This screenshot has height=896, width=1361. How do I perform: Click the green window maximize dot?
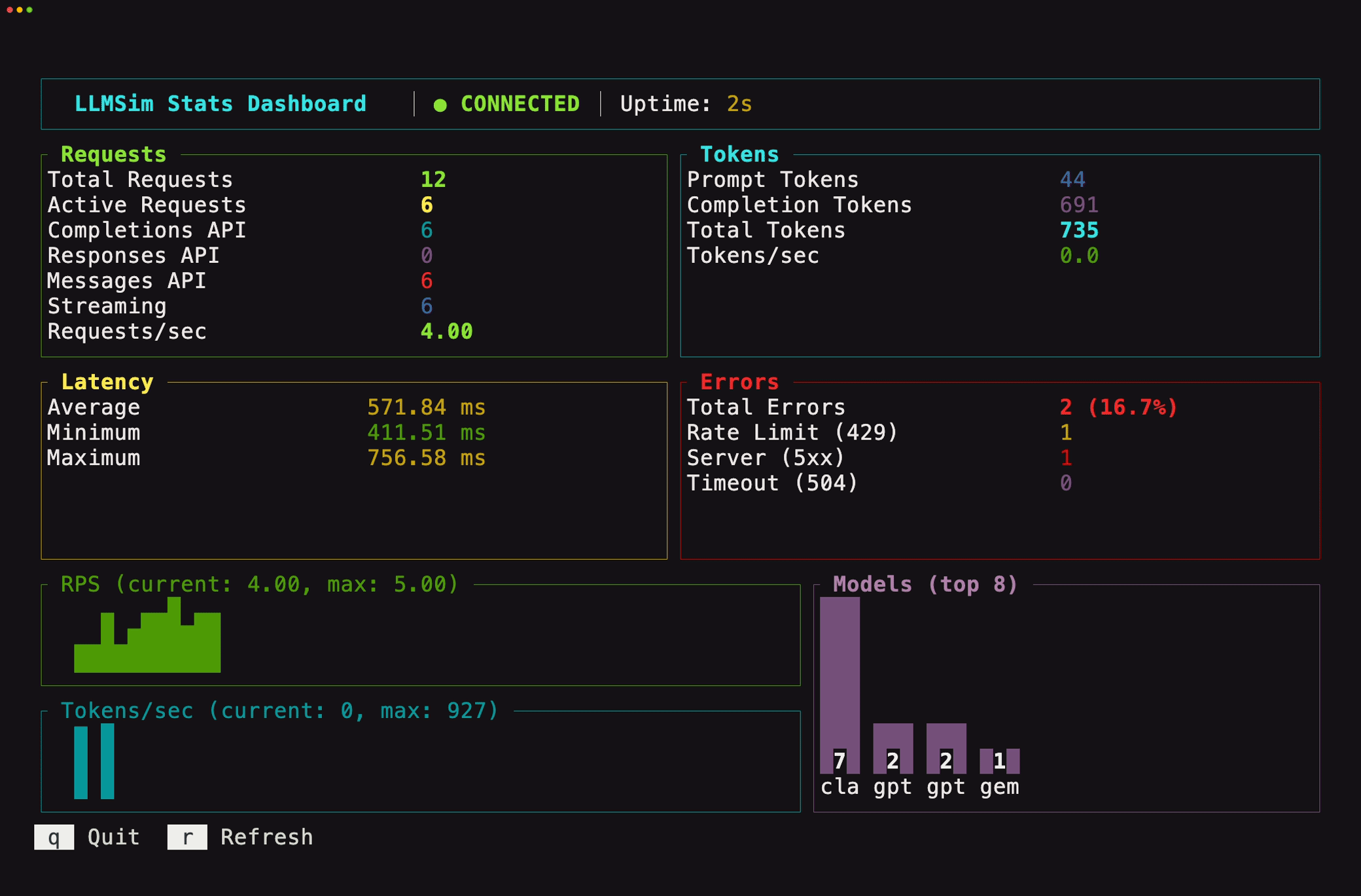click(29, 10)
